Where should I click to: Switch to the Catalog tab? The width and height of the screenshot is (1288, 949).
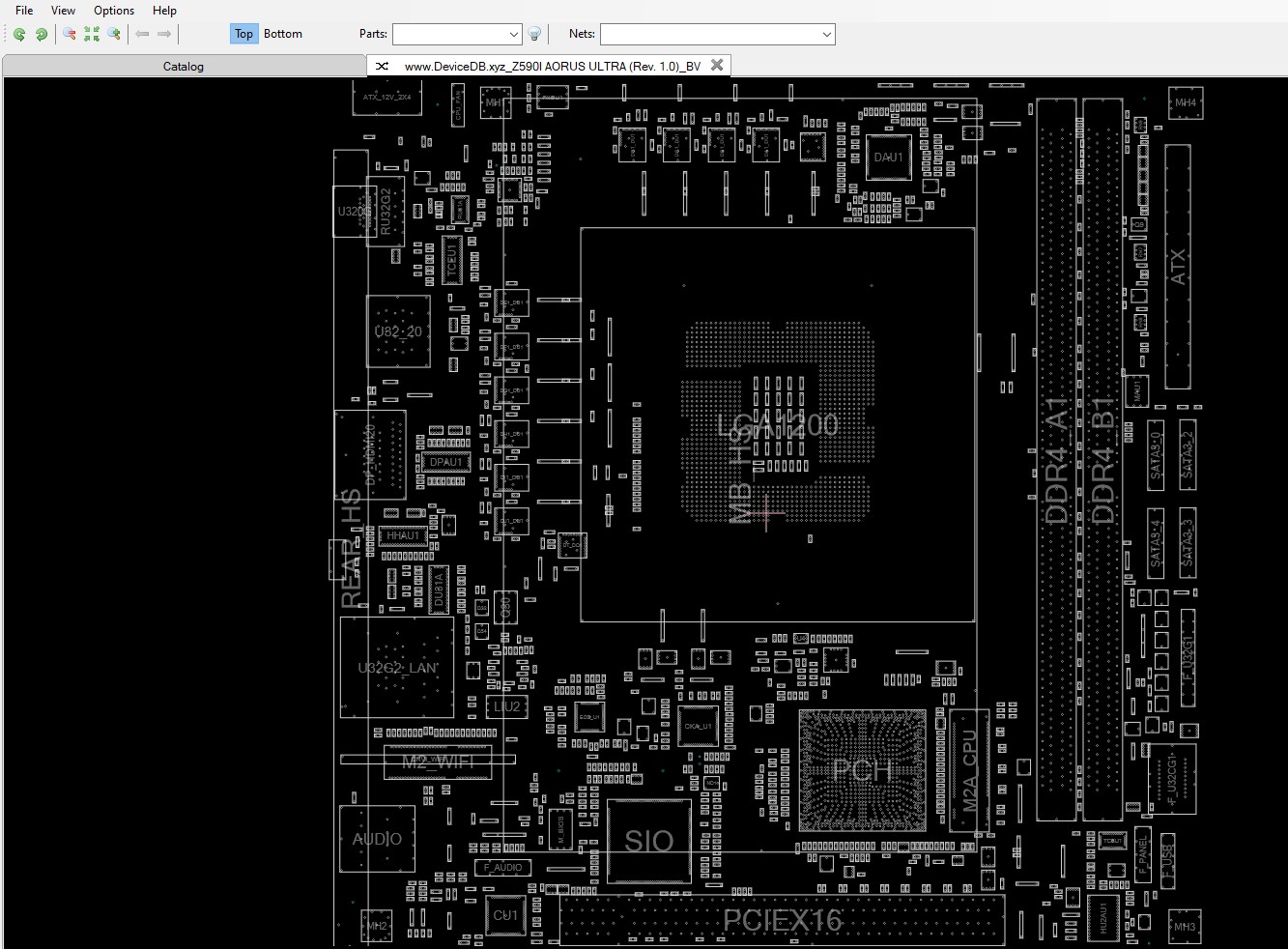[x=184, y=66]
